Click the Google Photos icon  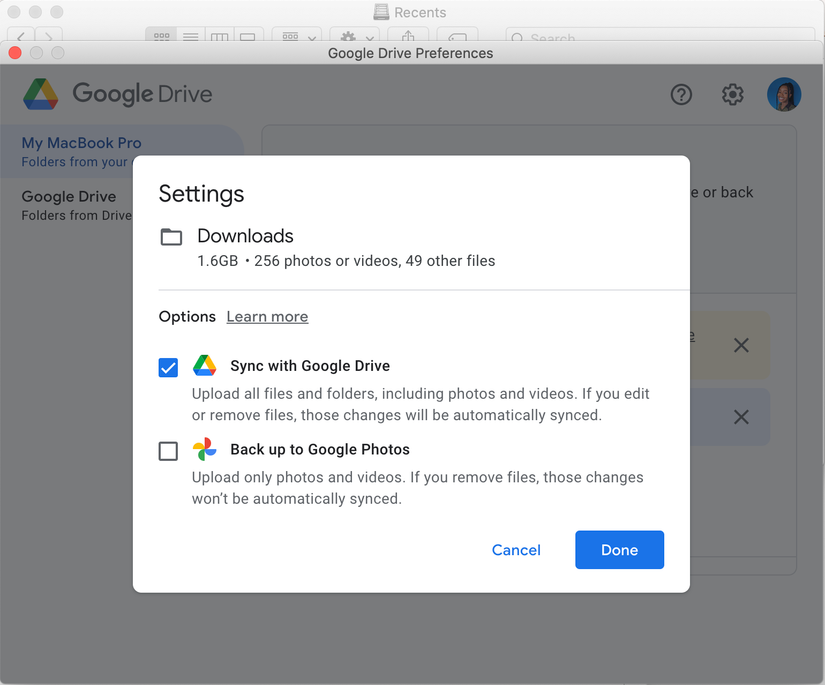(x=204, y=449)
